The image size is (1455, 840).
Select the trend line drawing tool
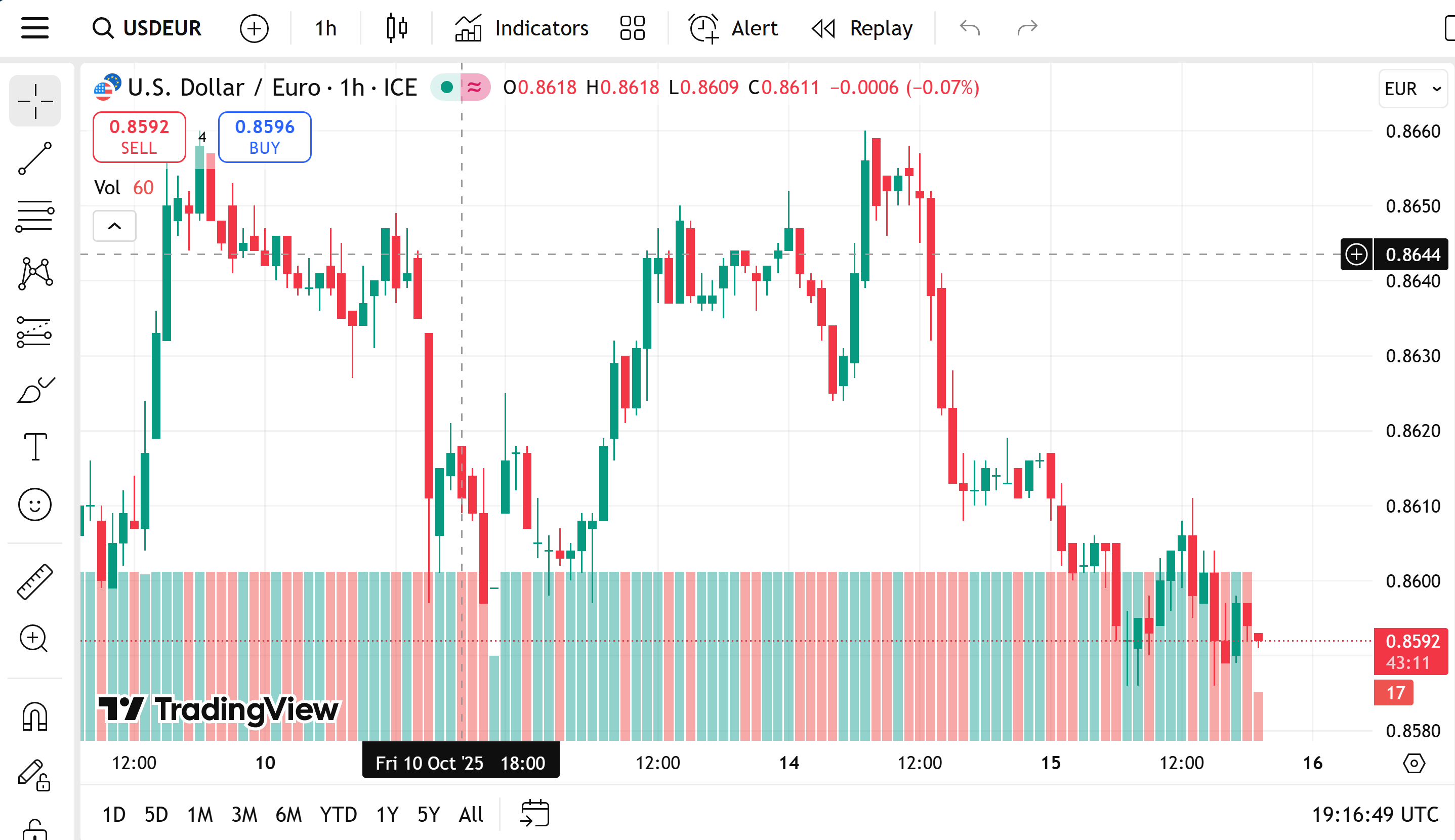pyautogui.click(x=34, y=157)
